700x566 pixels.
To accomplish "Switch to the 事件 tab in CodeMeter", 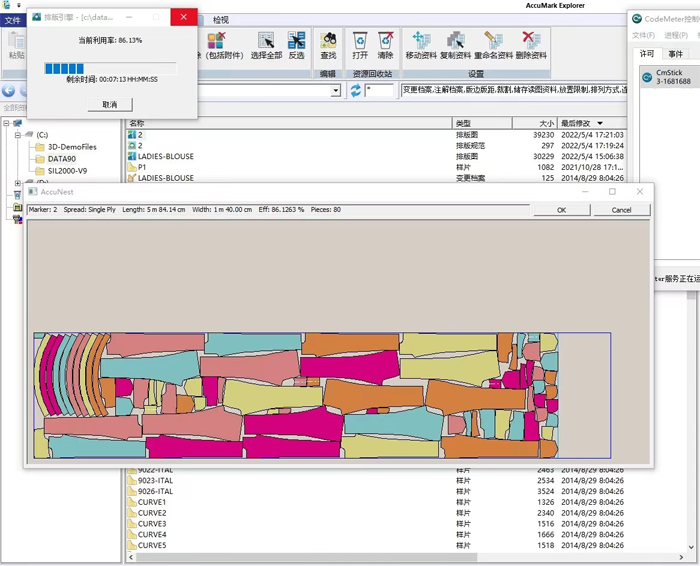I will coord(675,54).
